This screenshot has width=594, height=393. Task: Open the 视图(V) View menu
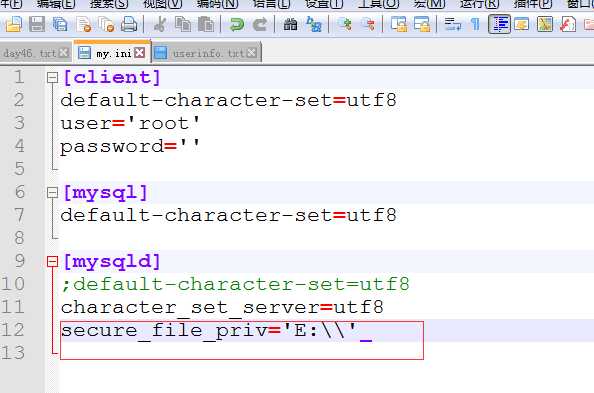[163, 4]
